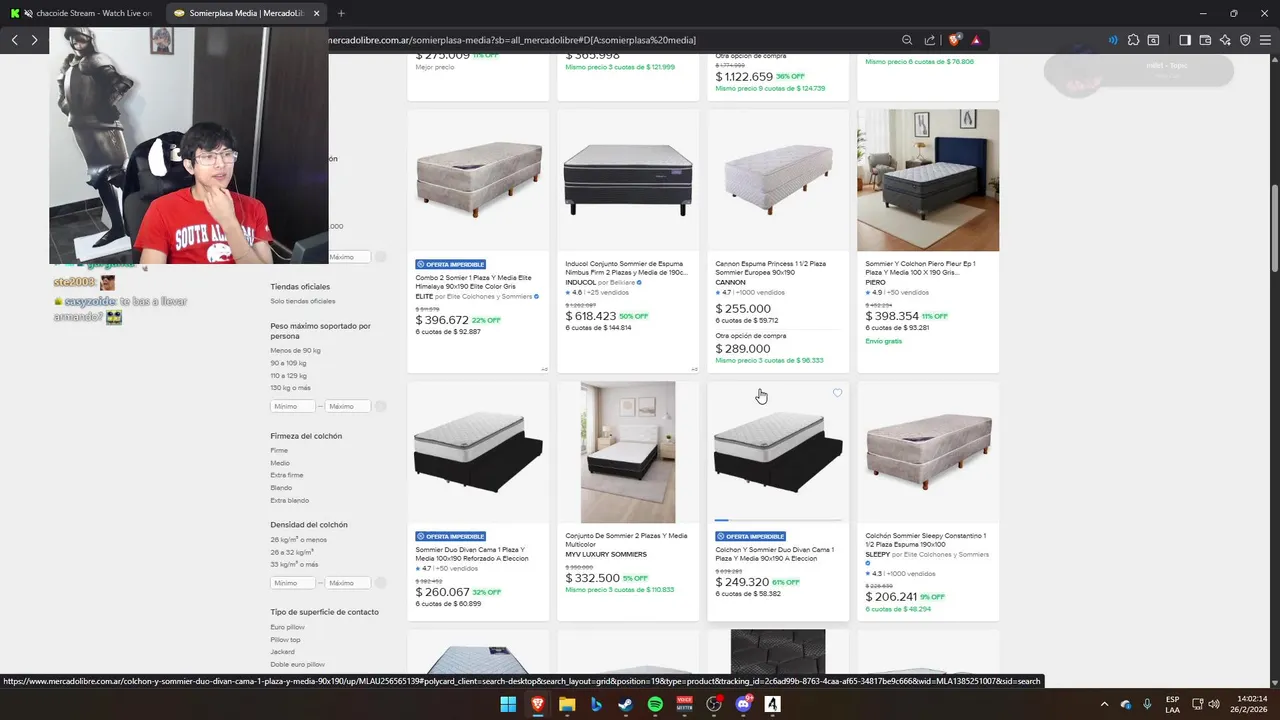Apply the weight range round arrow button
The image size is (1280, 720).
pyautogui.click(x=381, y=406)
